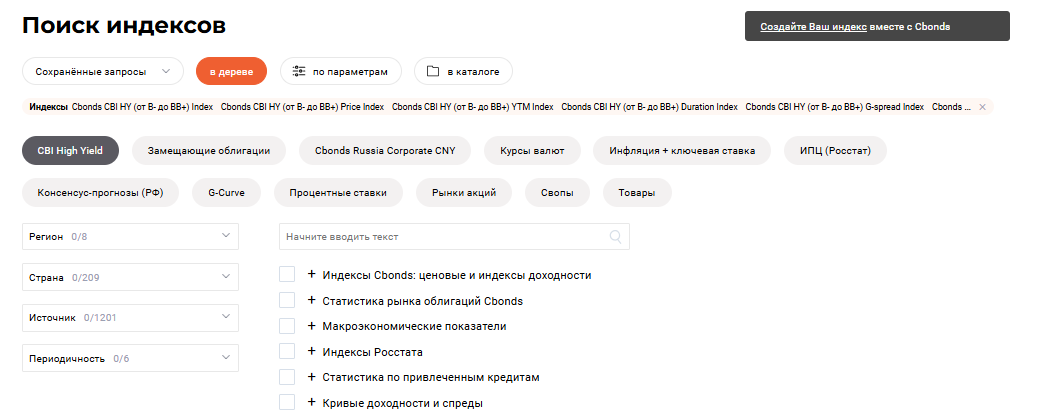This screenshot has height=419, width=1037.
Task: Click the magnifier icon in search field
Action: pyautogui.click(x=616, y=237)
